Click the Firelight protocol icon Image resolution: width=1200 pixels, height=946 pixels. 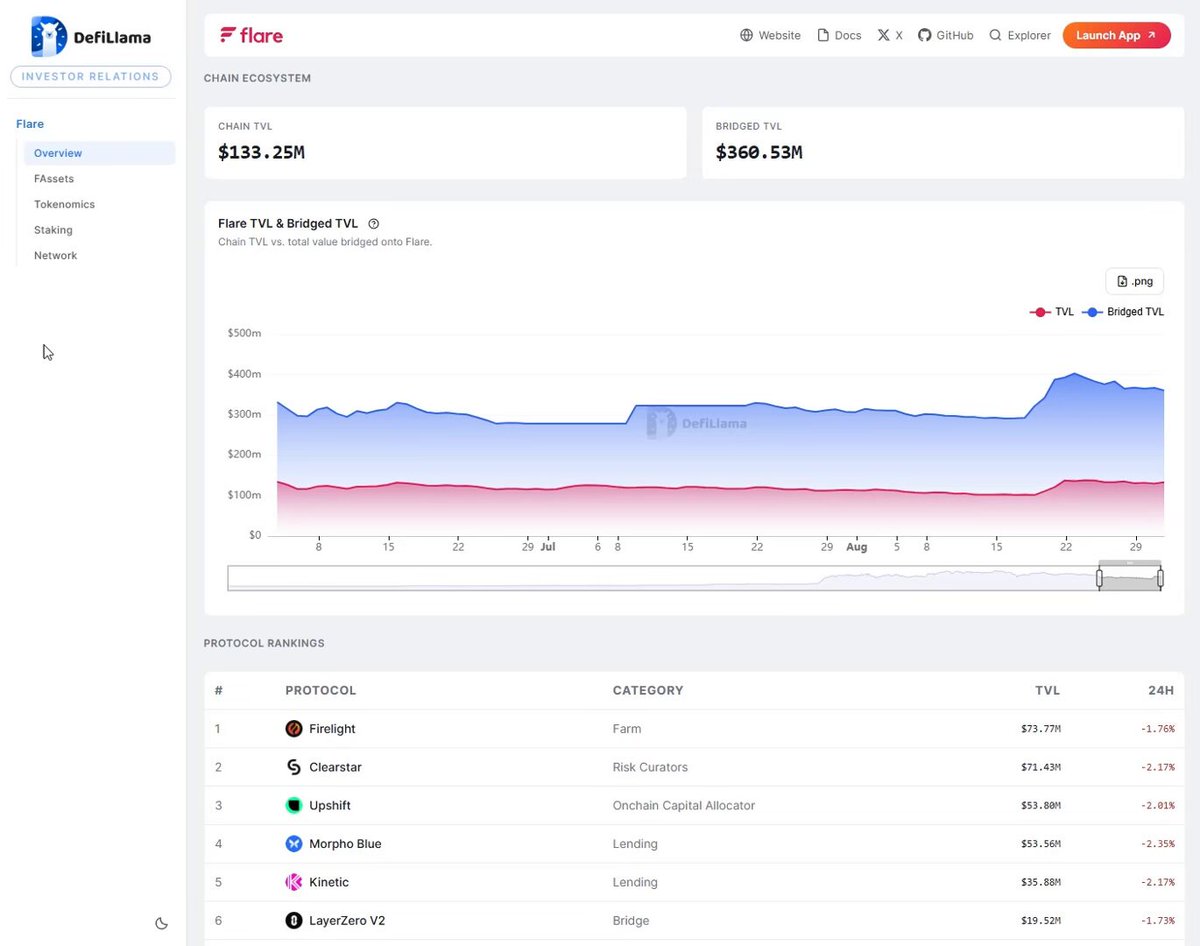coord(293,729)
